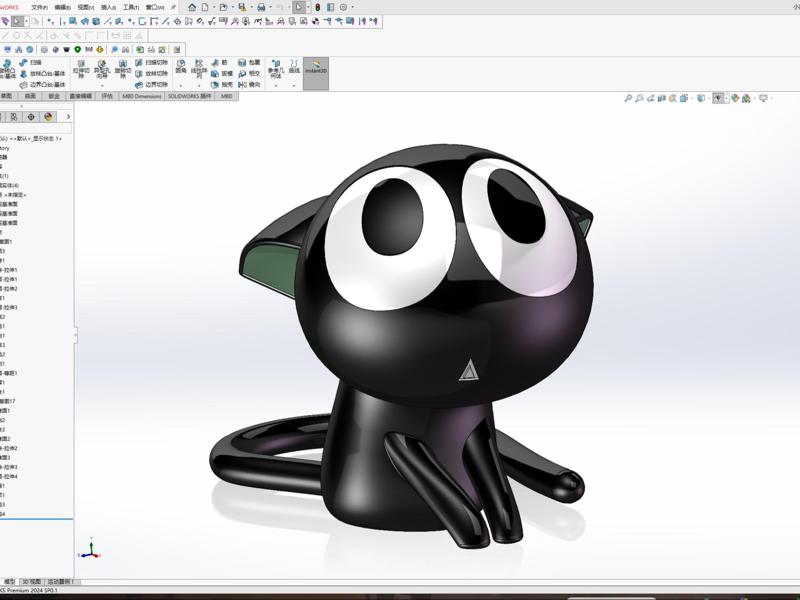Open the 工具 (Tools) menu
The width and height of the screenshot is (800, 600).
coord(130,7)
